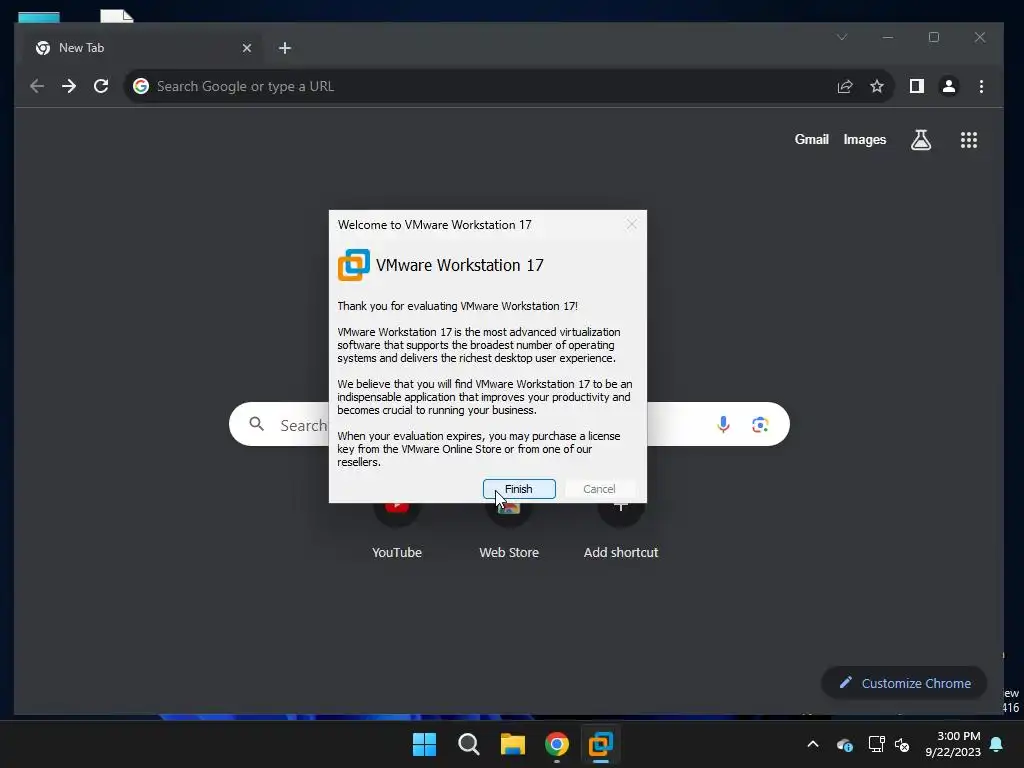Screen dimensions: 1024x768
Task: Open Windows Start menu
Action: pyautogui.click(x=424, y=744)
